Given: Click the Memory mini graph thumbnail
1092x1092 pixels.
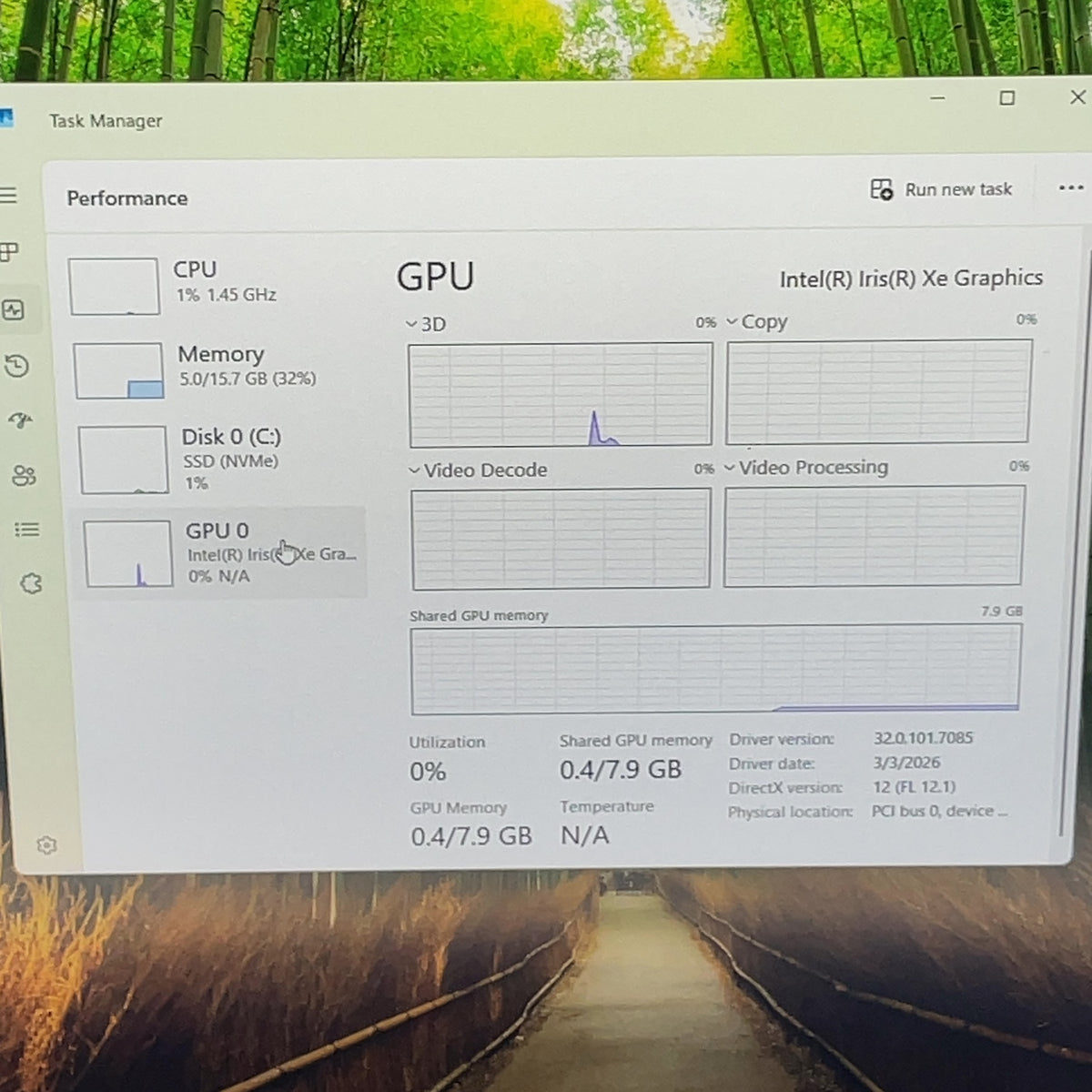Looking at the screenshot, I should pyautogui.click(x=118, y=370).
